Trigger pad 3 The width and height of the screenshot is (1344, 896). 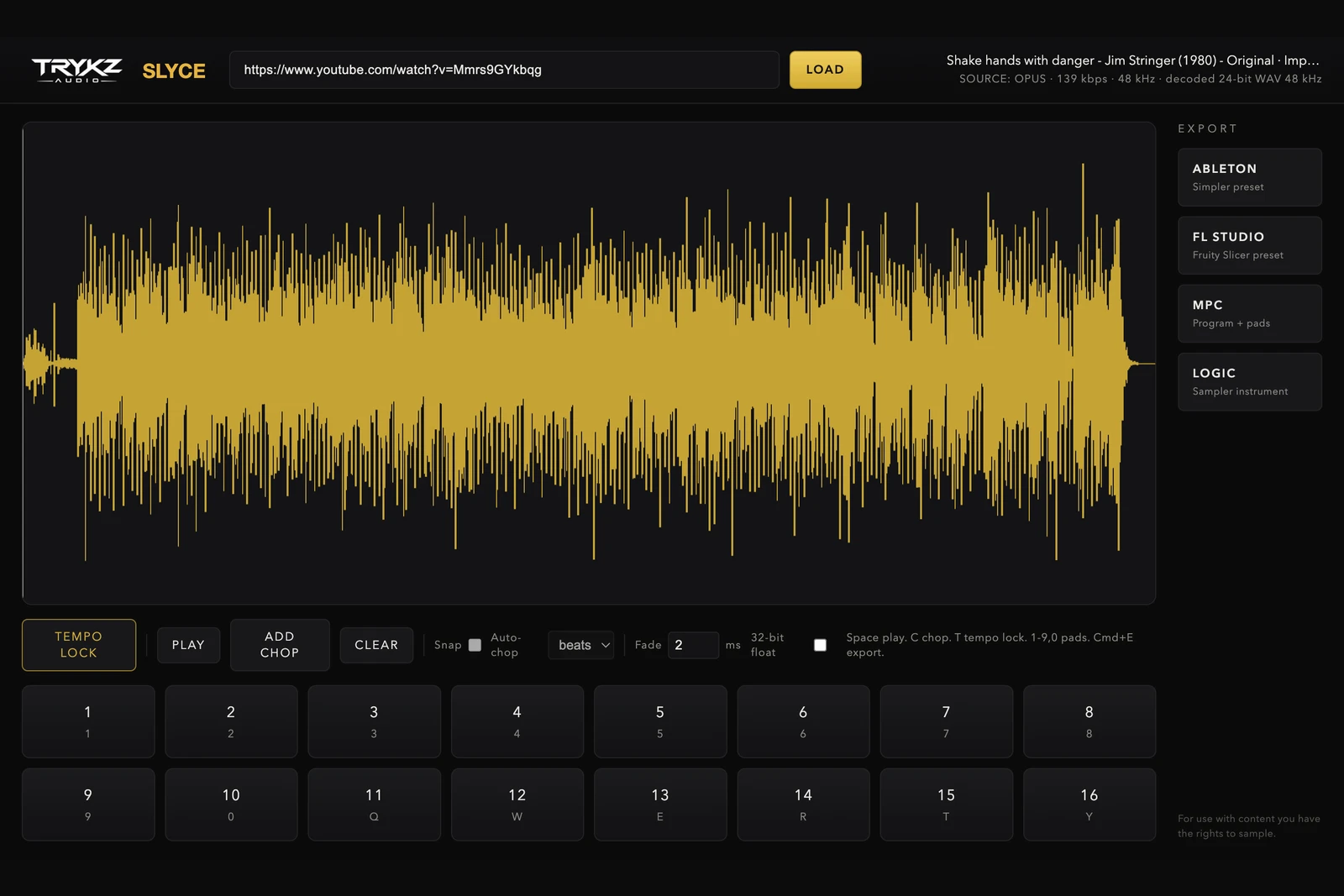pos(374,721)
